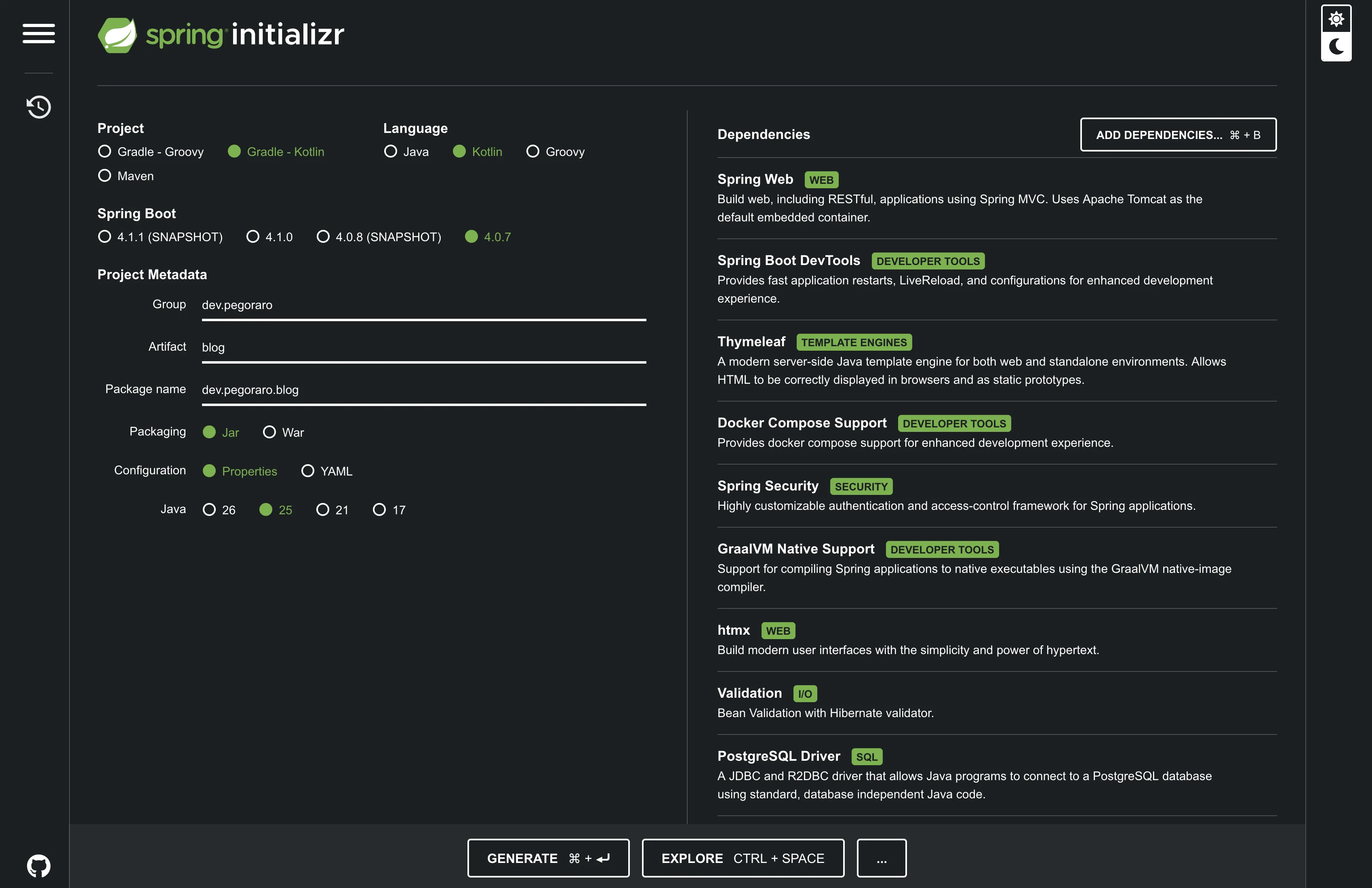
Task: Click the GraalVM Native Support dependency
Action: [x=997, y=567]
